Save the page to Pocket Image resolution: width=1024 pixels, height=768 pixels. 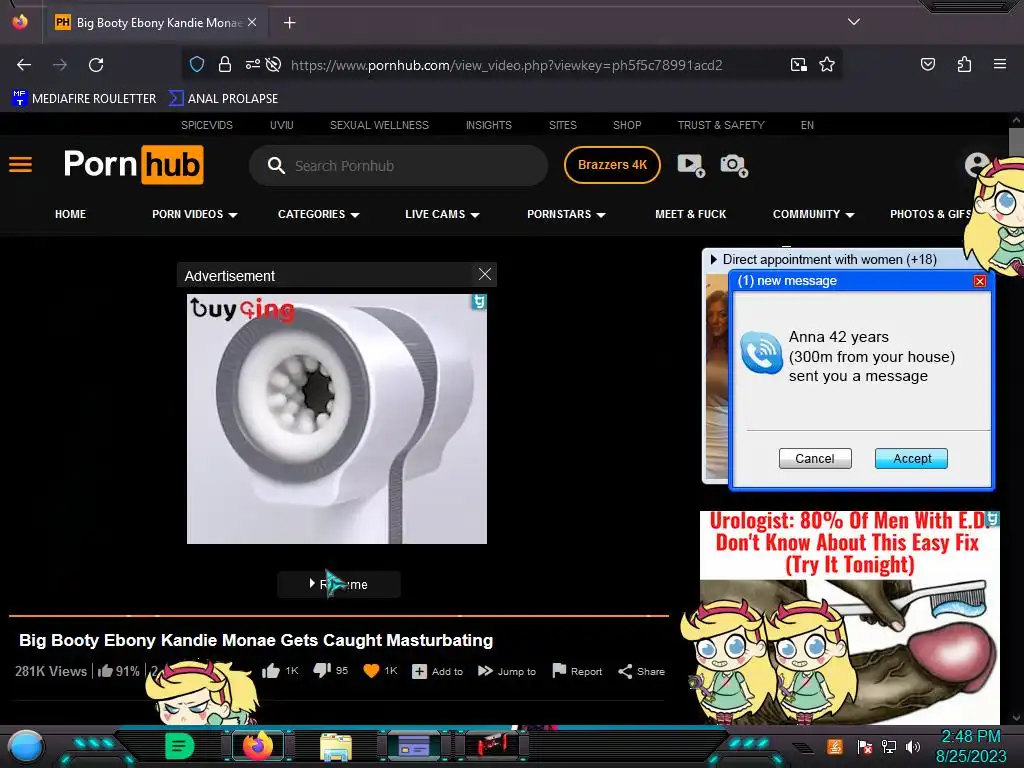tap(928, 64)
